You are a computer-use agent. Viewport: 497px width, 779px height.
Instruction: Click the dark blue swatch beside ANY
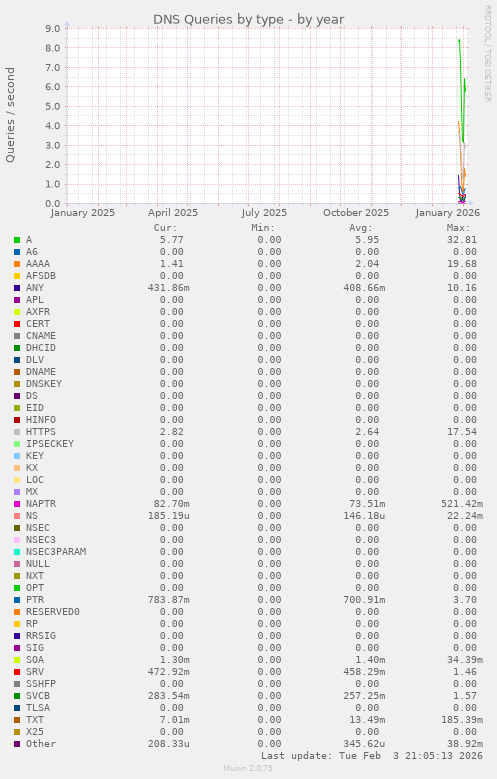point(17,288)
